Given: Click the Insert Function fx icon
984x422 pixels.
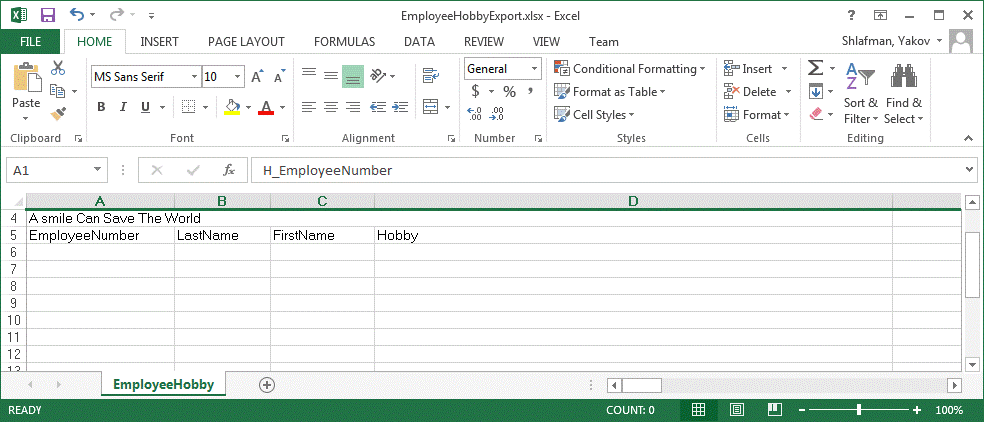Looking at the screenshot, I should coord(229,171).
